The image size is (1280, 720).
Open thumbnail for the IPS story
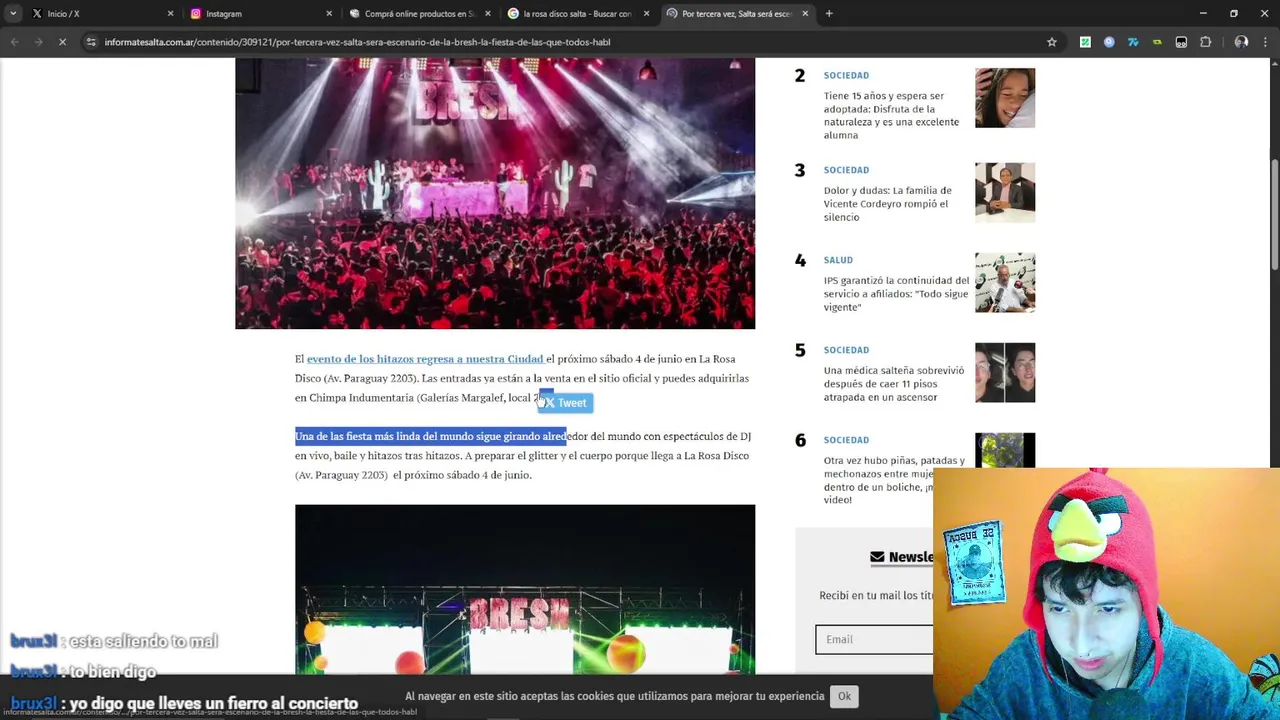point(1005,283)
